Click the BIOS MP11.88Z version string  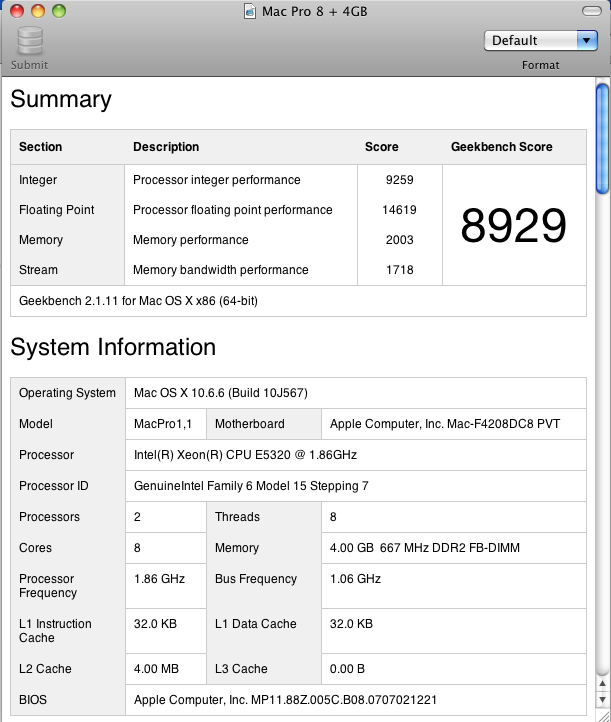(285, 699)
